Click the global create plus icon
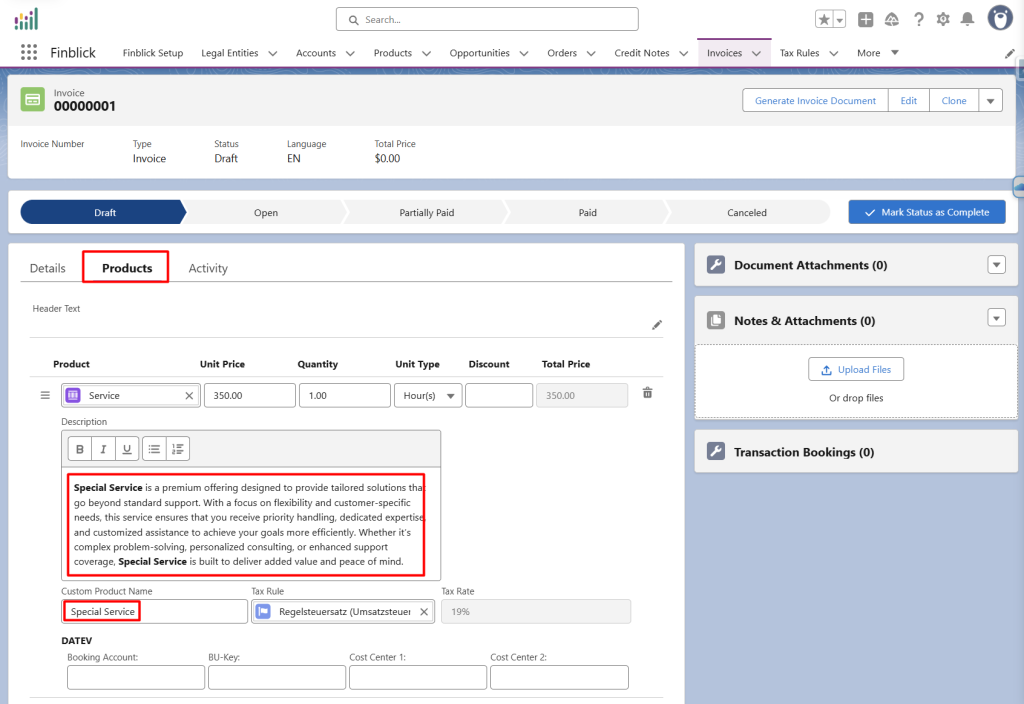This screenshot has height=704, width=1024. tap(866, 19)
